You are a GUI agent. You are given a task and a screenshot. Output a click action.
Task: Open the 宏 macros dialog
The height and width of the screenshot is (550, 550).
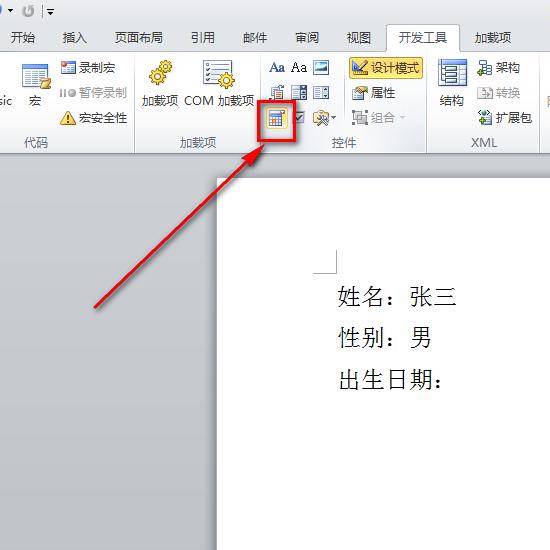tap(35, 85)
